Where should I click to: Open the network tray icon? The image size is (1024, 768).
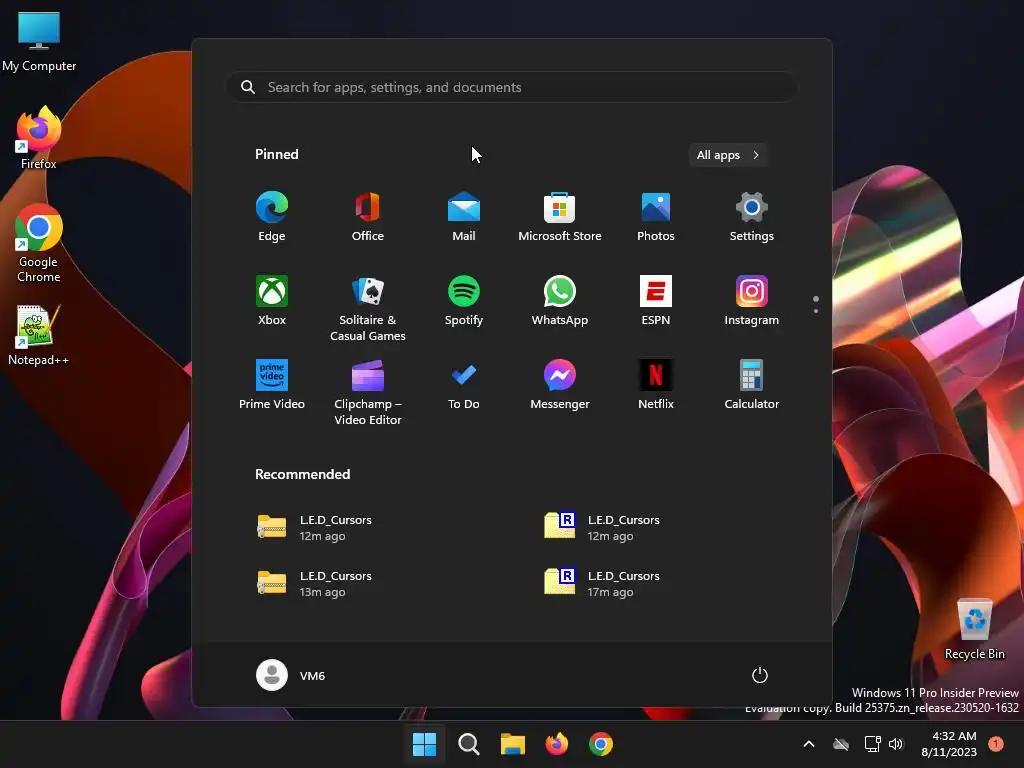click(x=872, y=744)
